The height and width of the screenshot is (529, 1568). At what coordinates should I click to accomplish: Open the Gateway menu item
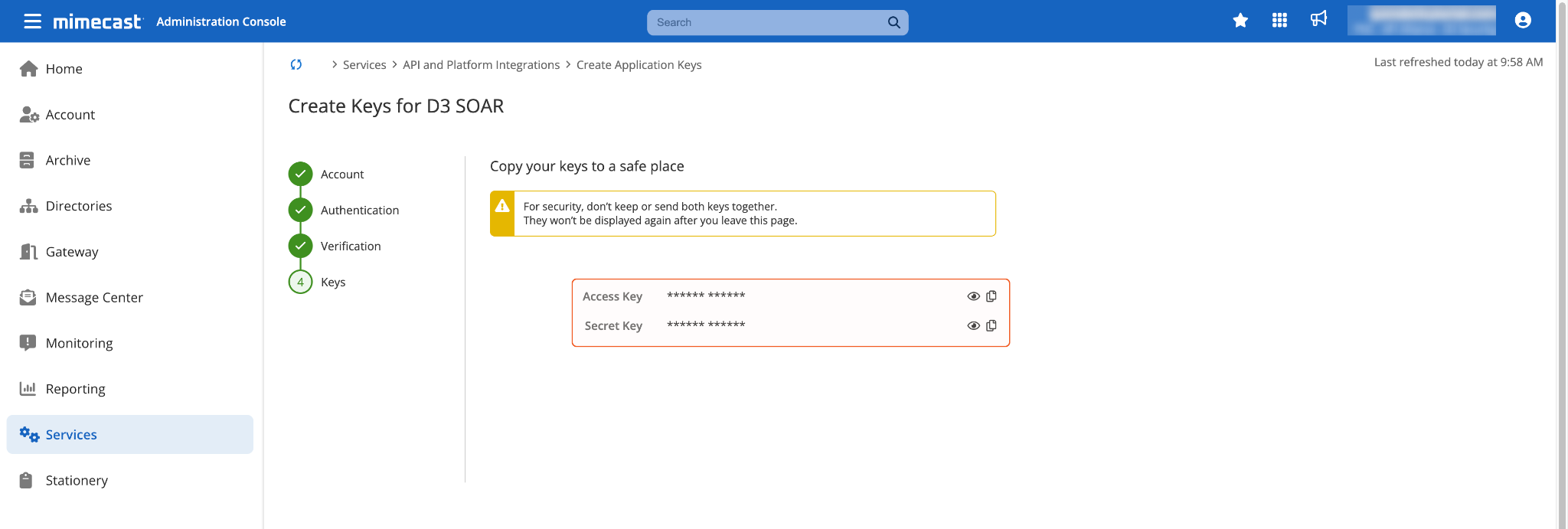pos(72,252)
